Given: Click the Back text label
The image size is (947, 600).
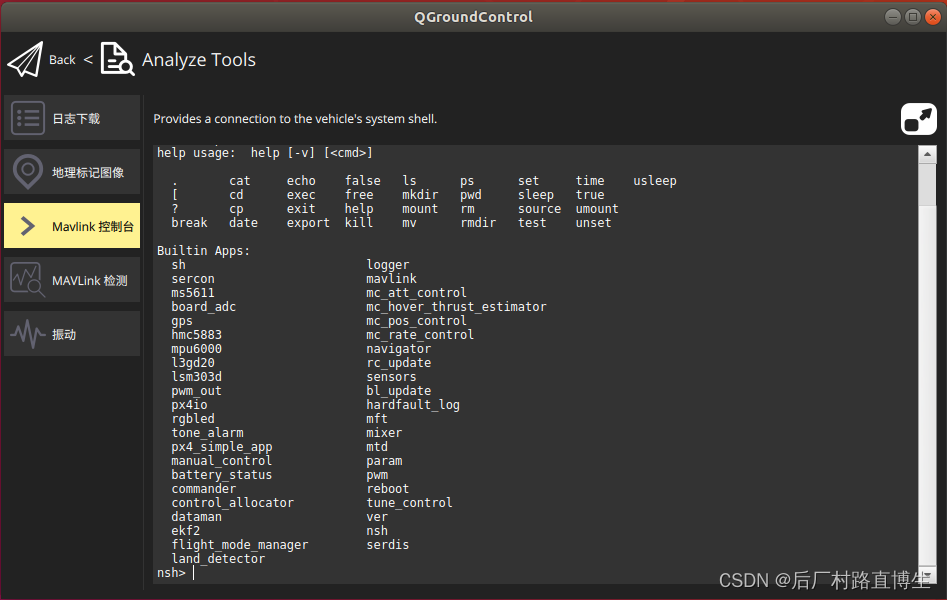Looking at the screenshot, I should (62, 60).
